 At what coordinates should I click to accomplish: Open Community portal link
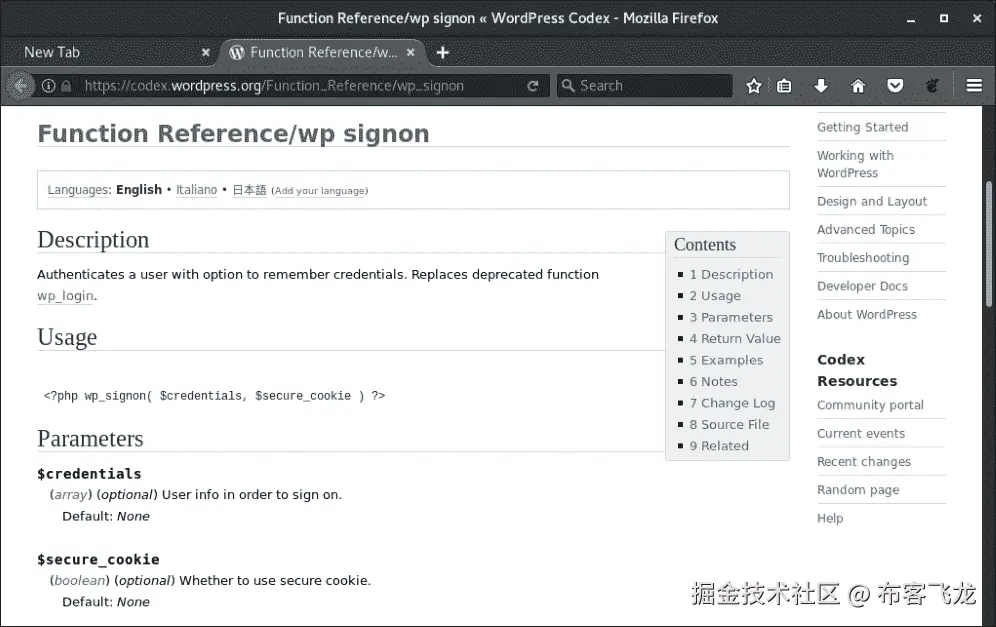870,405
